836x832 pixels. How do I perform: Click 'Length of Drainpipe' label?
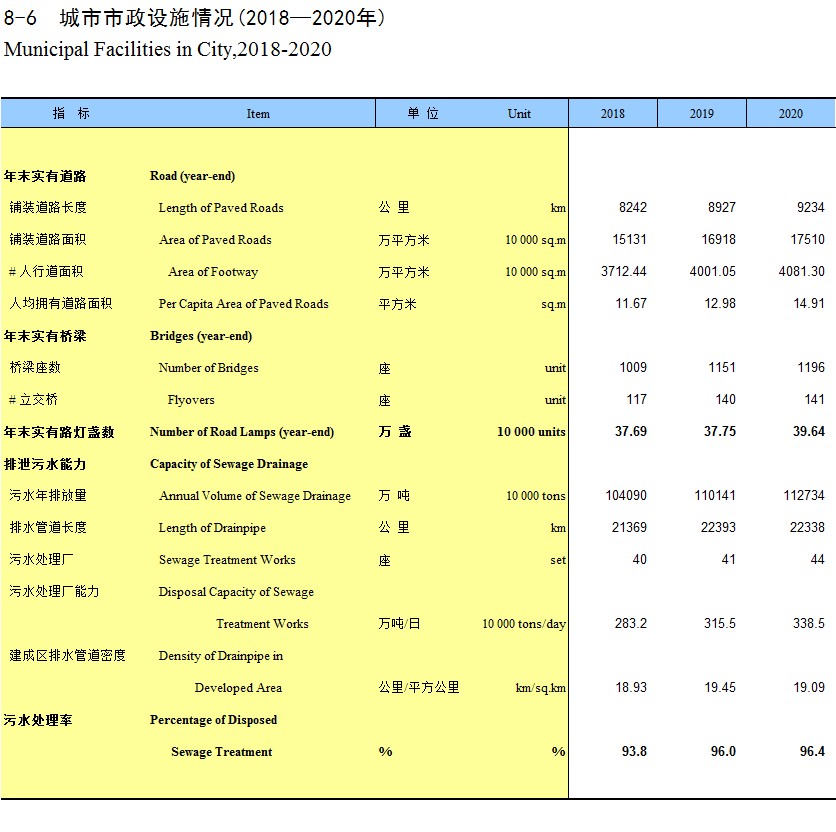click(212, 528)
